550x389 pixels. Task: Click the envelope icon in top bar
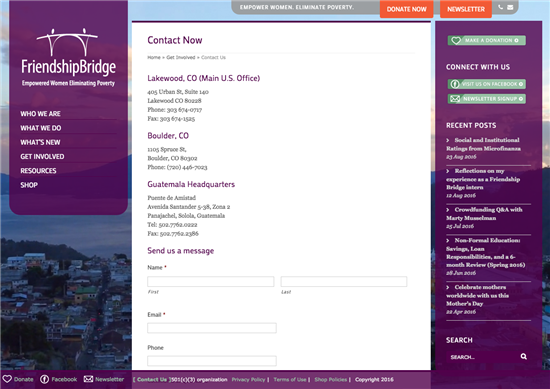pos(510,7)
